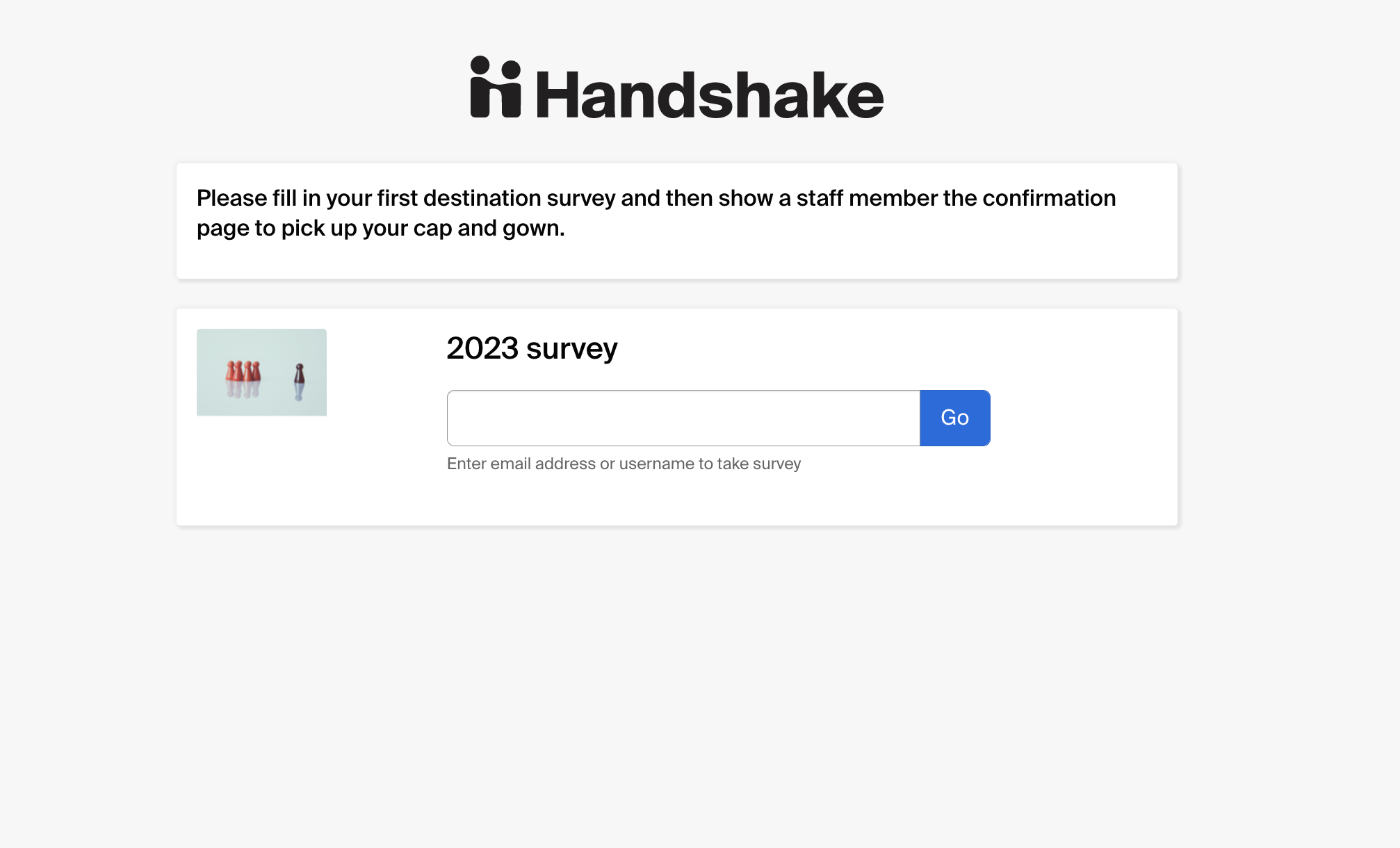Click the Handshake two-figure logo icon
The image size is (1400, 848).
click(496, 87)
